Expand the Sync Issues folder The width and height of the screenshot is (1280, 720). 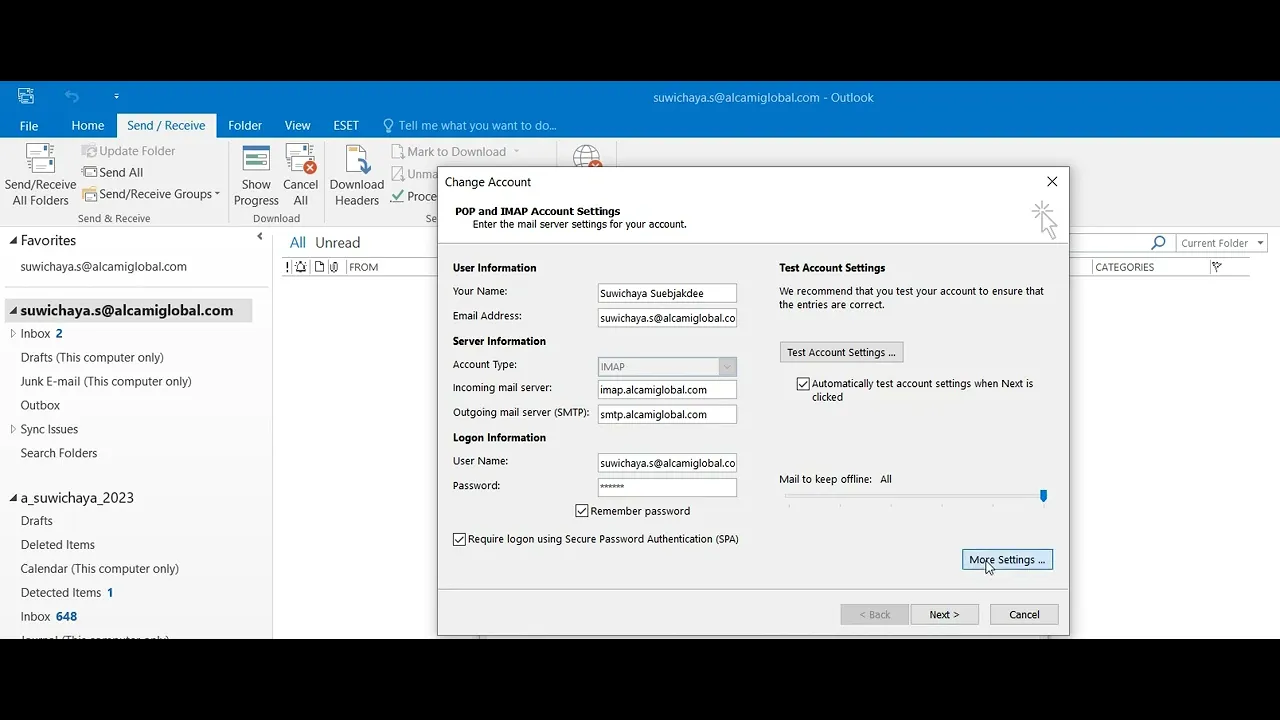13,430
